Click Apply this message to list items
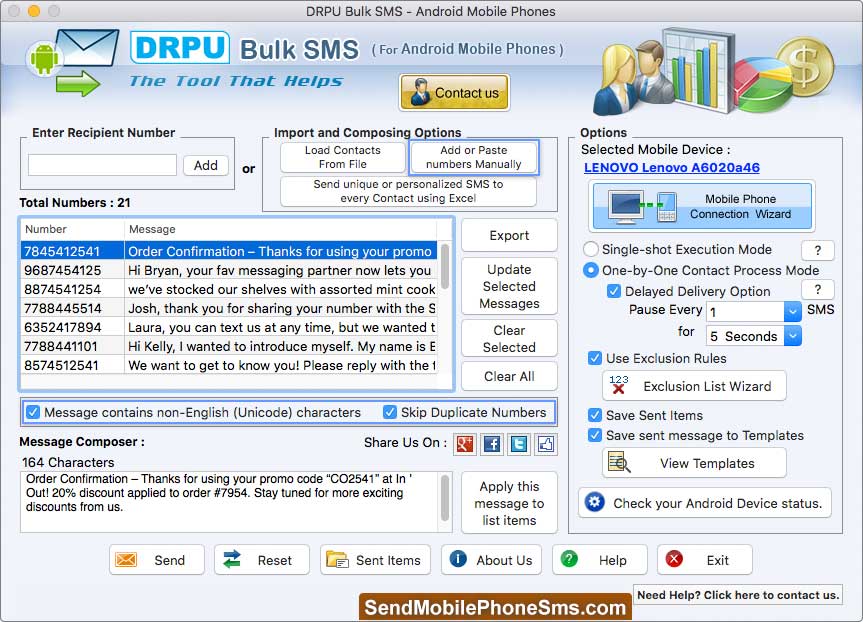 (509, 503)
